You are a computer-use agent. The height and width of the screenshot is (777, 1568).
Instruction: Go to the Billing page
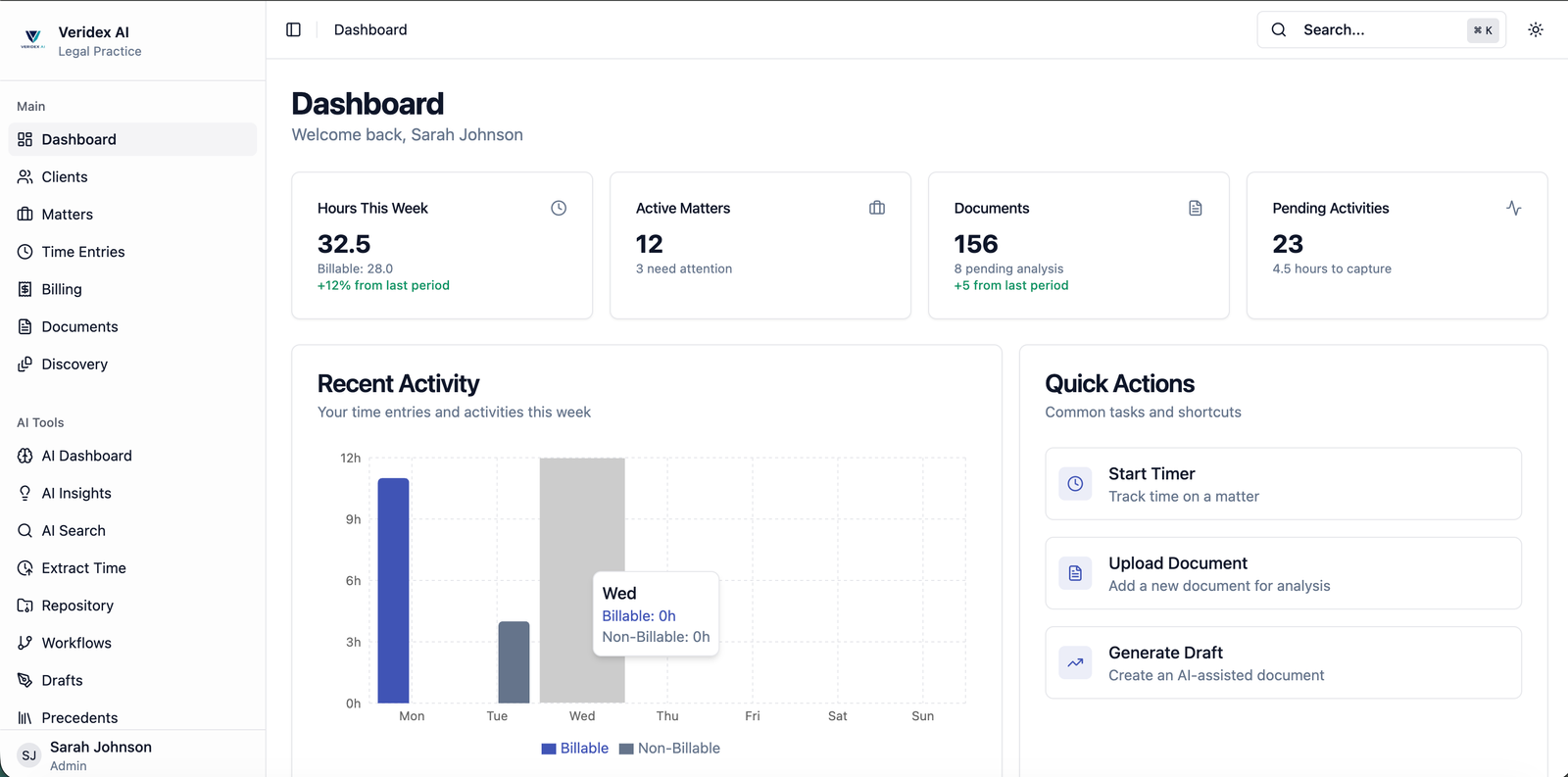click(62, 289)
